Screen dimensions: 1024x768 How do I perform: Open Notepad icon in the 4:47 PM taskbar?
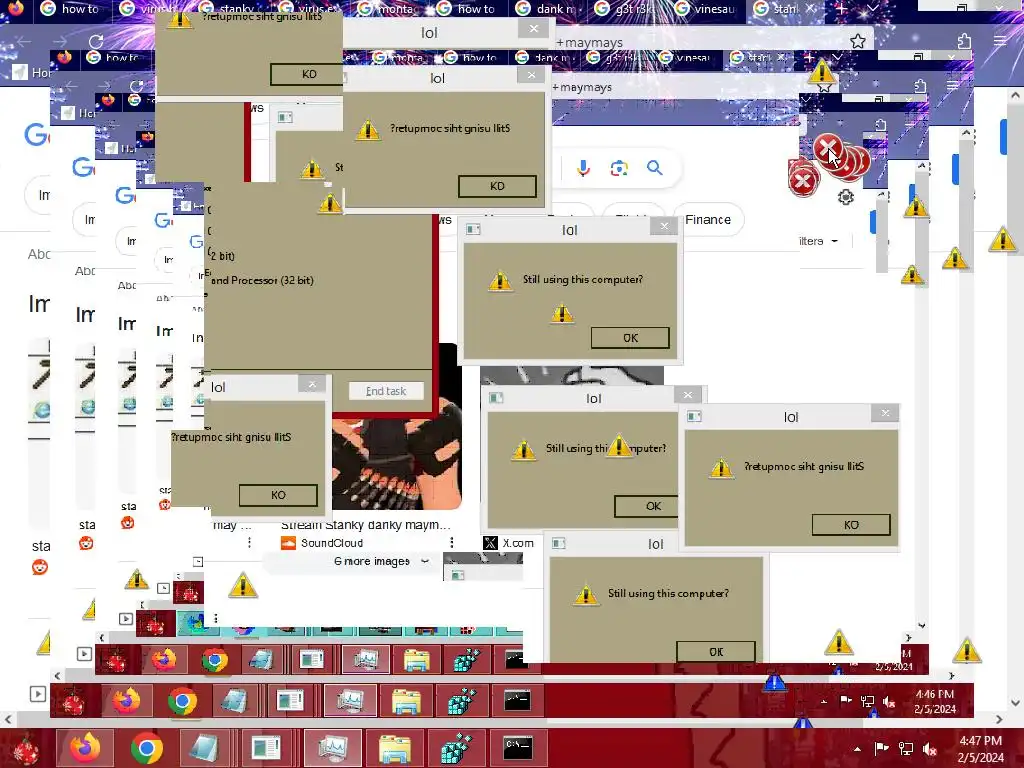205,748
